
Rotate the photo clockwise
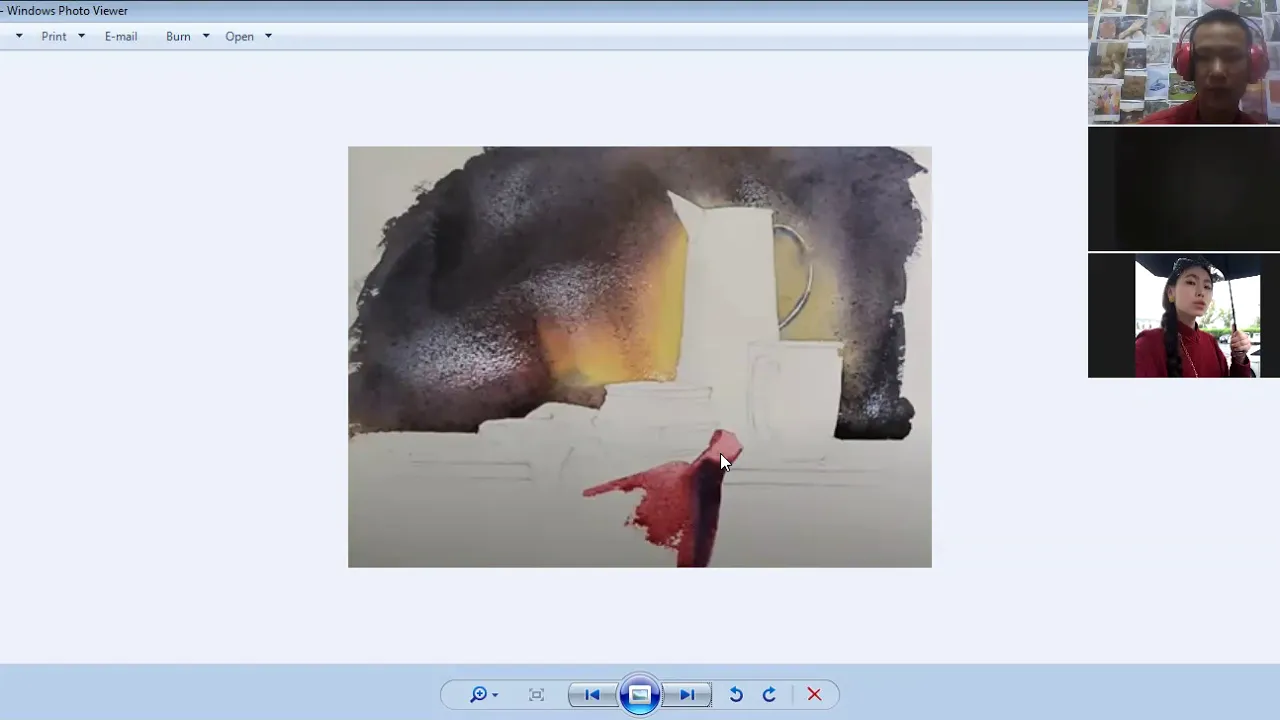tap(769, 695)
